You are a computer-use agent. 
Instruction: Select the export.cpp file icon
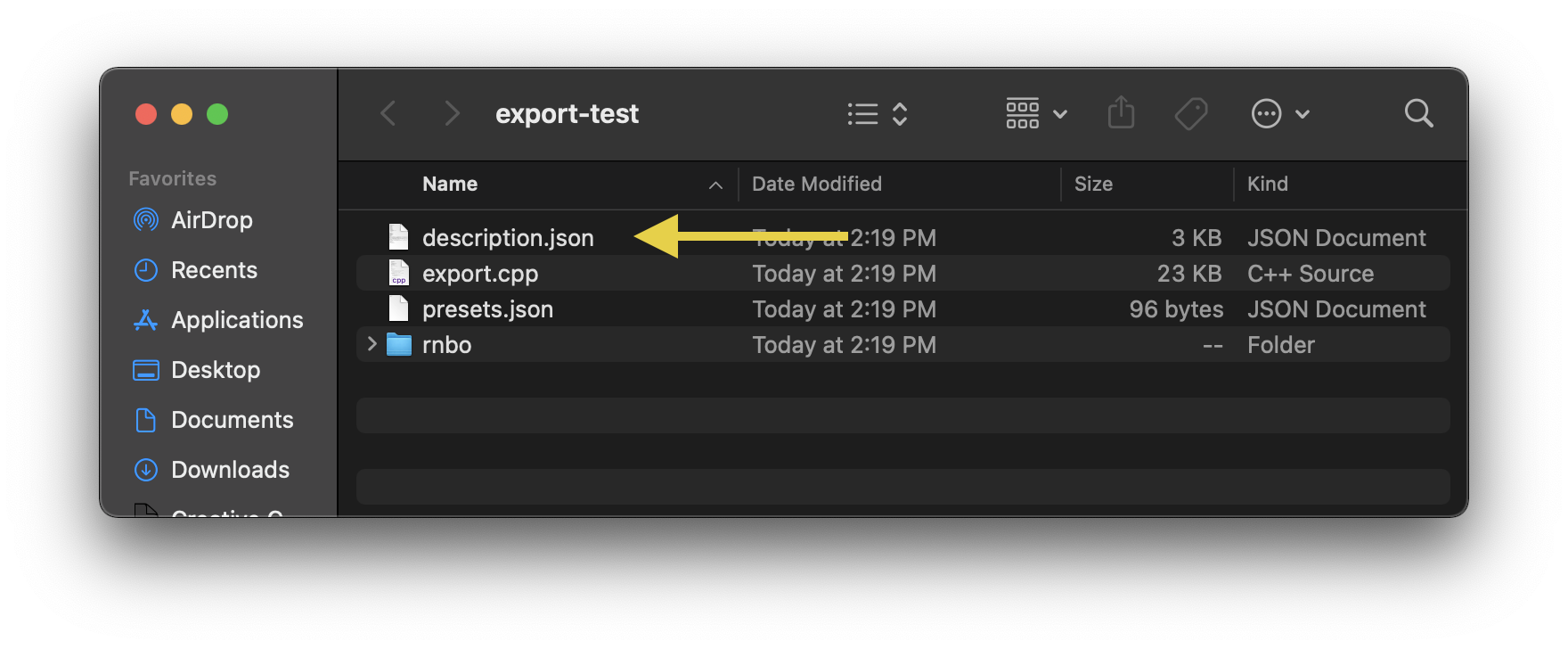[x=399, y=274]
